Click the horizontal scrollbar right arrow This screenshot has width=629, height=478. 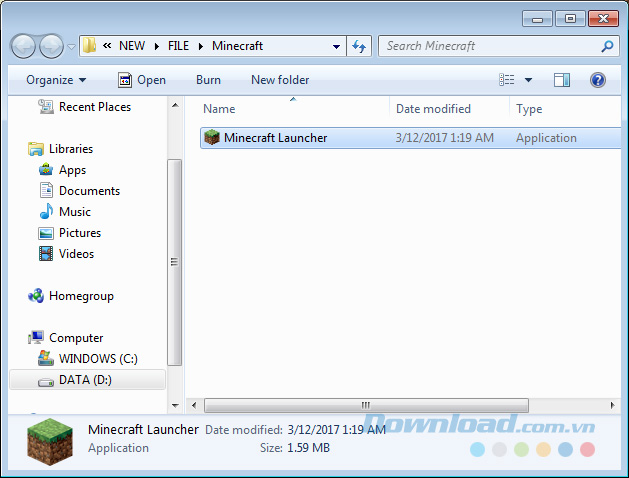[613, 405]
